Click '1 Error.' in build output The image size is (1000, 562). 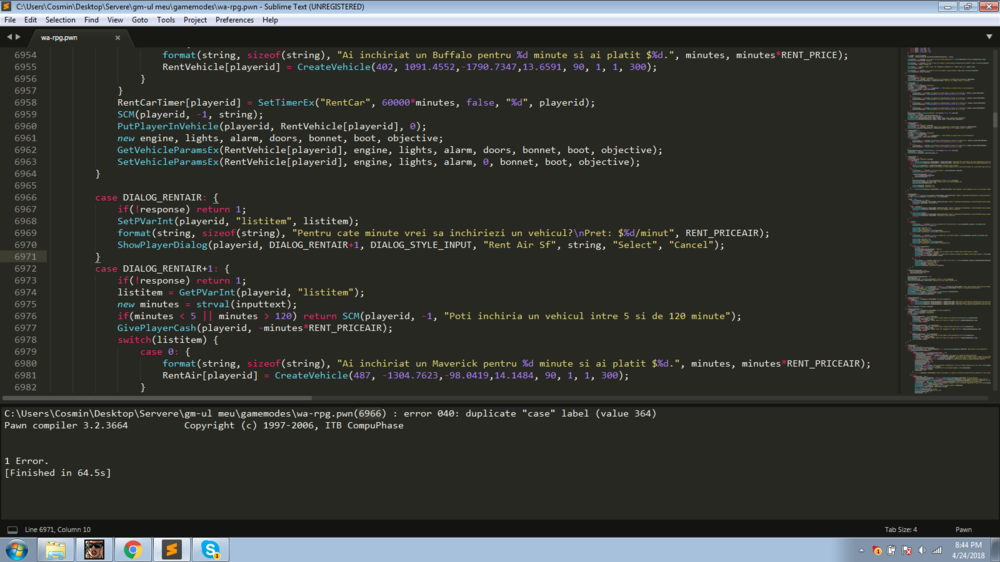tap(26, 461)
